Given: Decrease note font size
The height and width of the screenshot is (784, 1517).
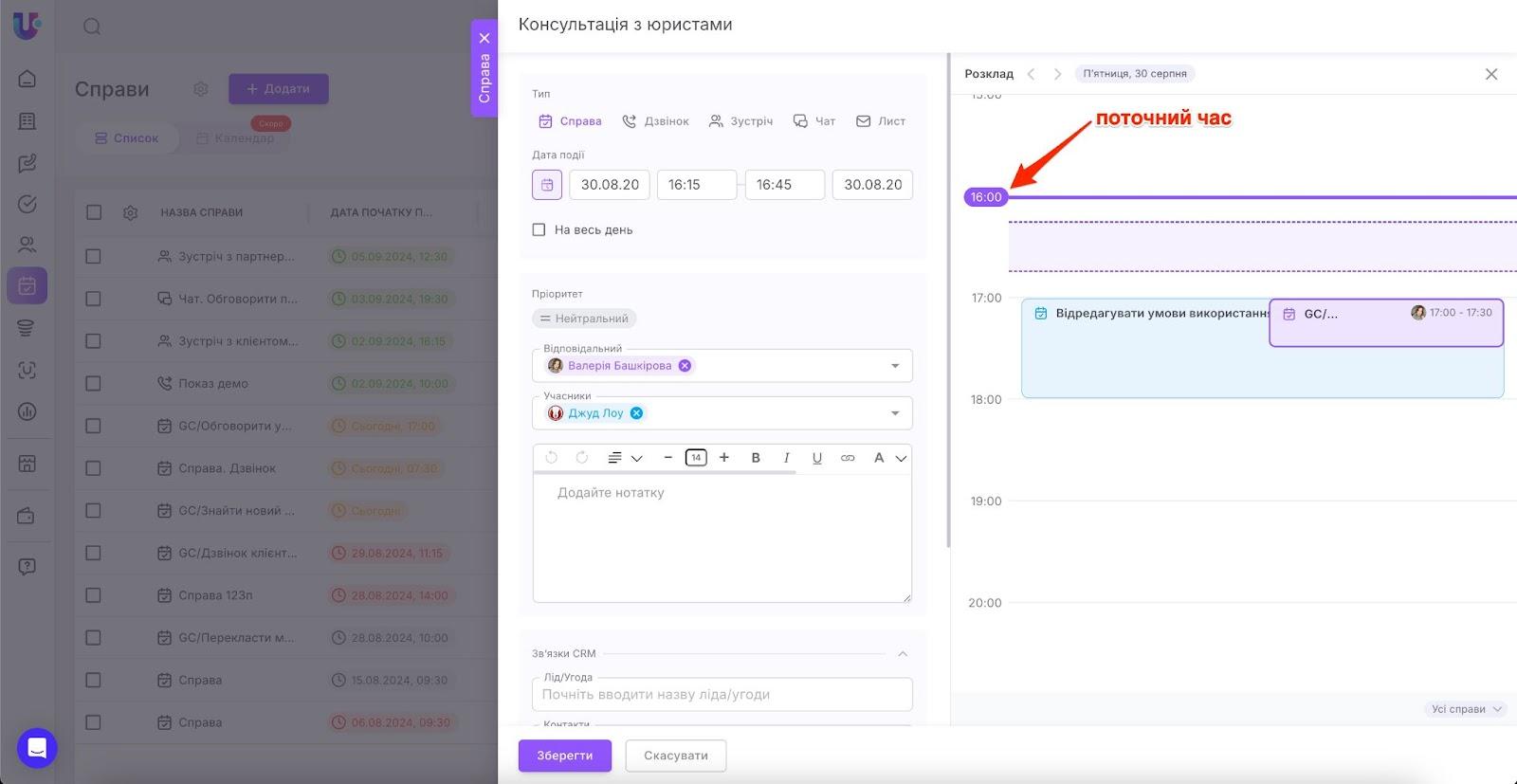Looking at the screenshot, I should (x=668, y=458).
